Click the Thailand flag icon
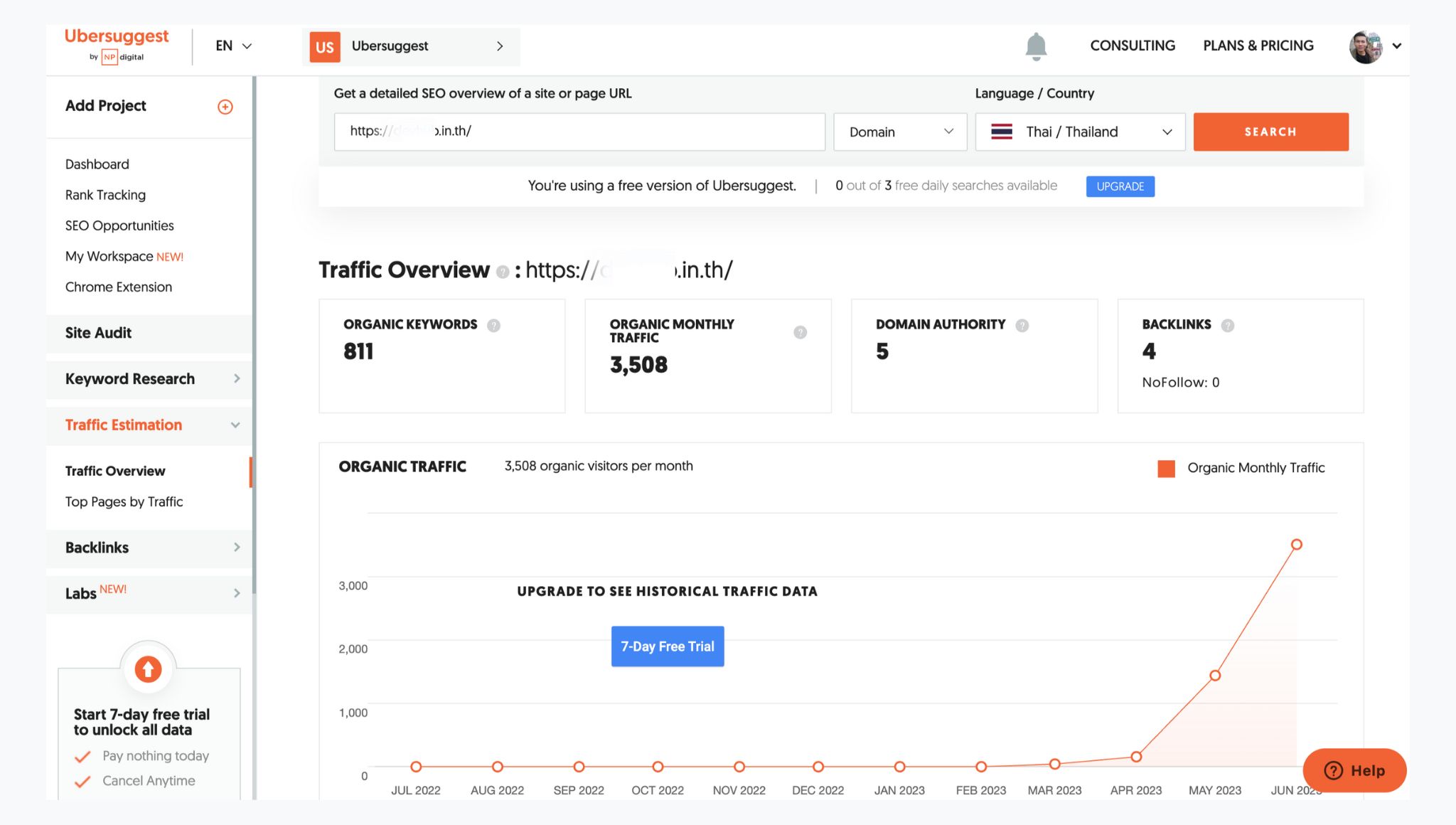This screenshot has width=1456, height=825. click(x=1002, y=132)
